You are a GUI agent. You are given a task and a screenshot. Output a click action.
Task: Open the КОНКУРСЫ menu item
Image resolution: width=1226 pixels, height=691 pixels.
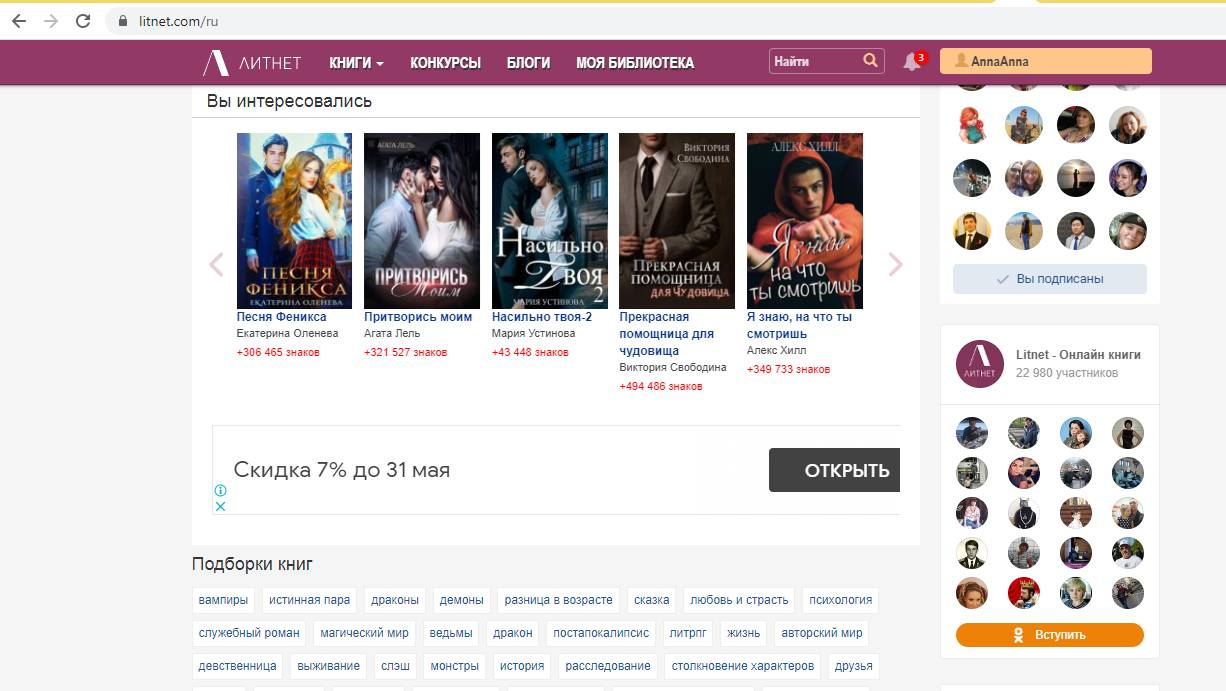point(445,63)
